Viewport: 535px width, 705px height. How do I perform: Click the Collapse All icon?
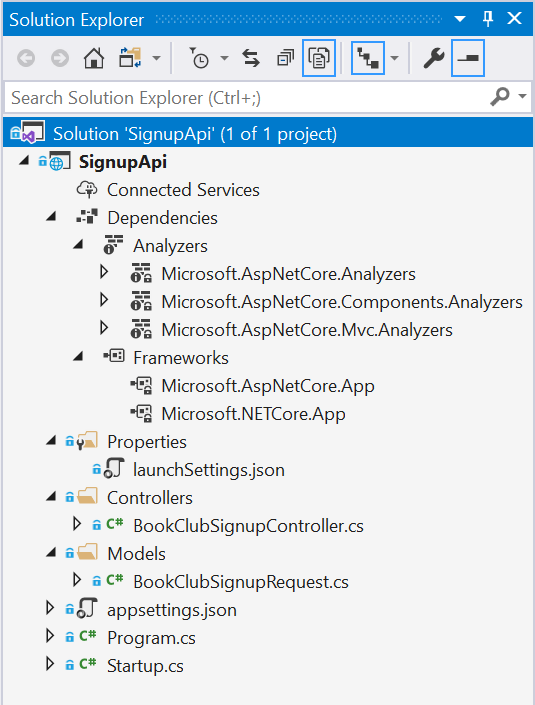(x=285, y=58)
